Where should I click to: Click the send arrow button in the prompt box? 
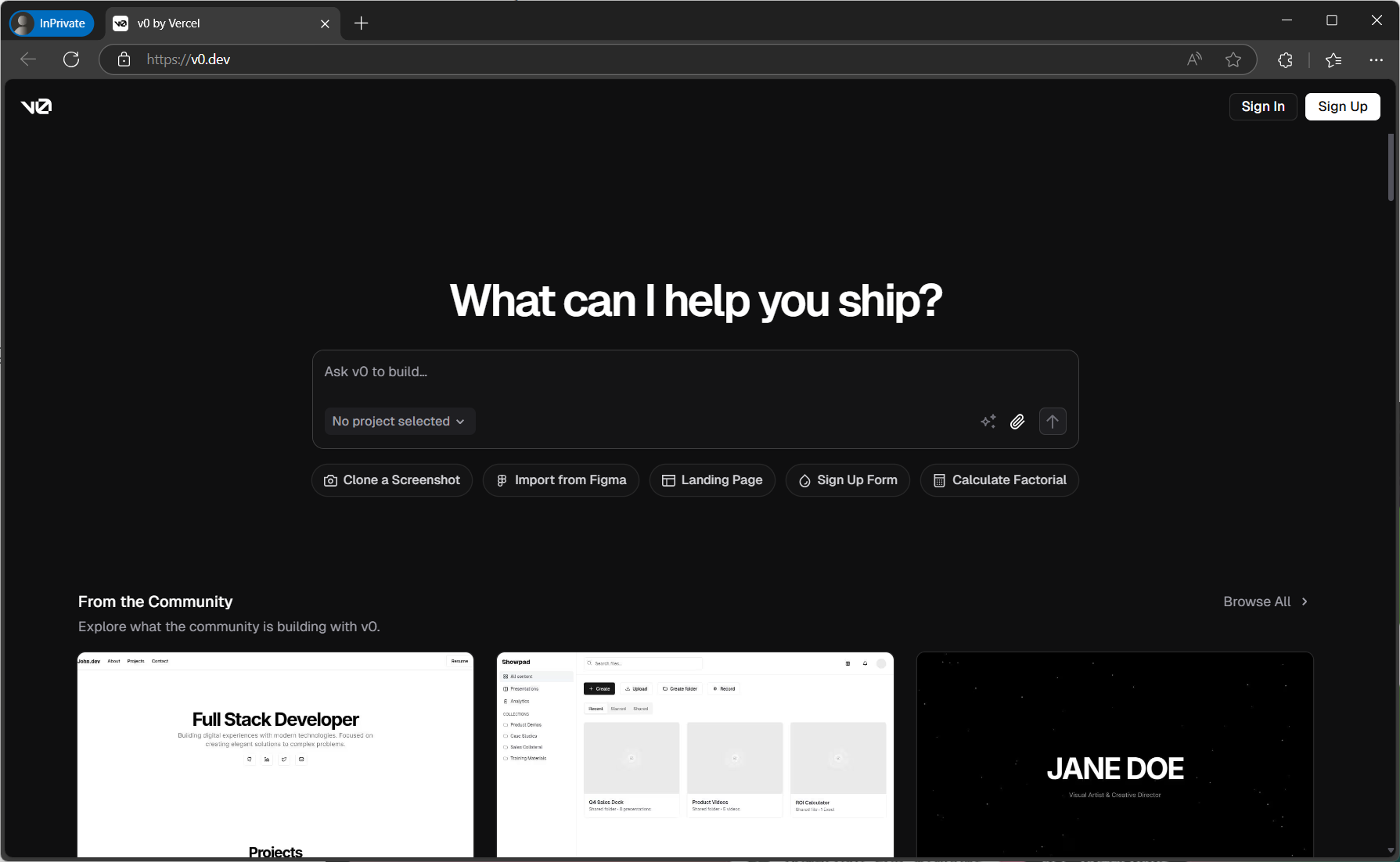pyautogui.click(x=1053, y=422)
